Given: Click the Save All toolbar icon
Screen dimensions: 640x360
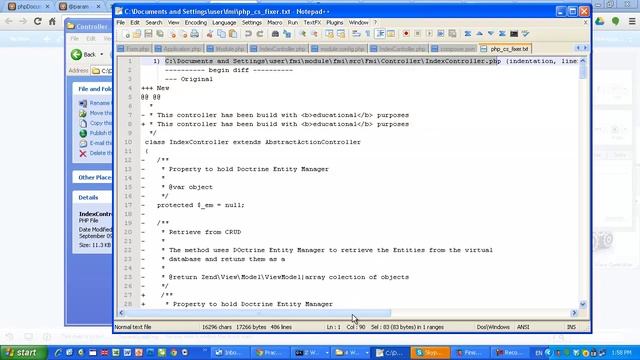Looking at the screenshot, I should pyautogui.click(x=160, y=34).
